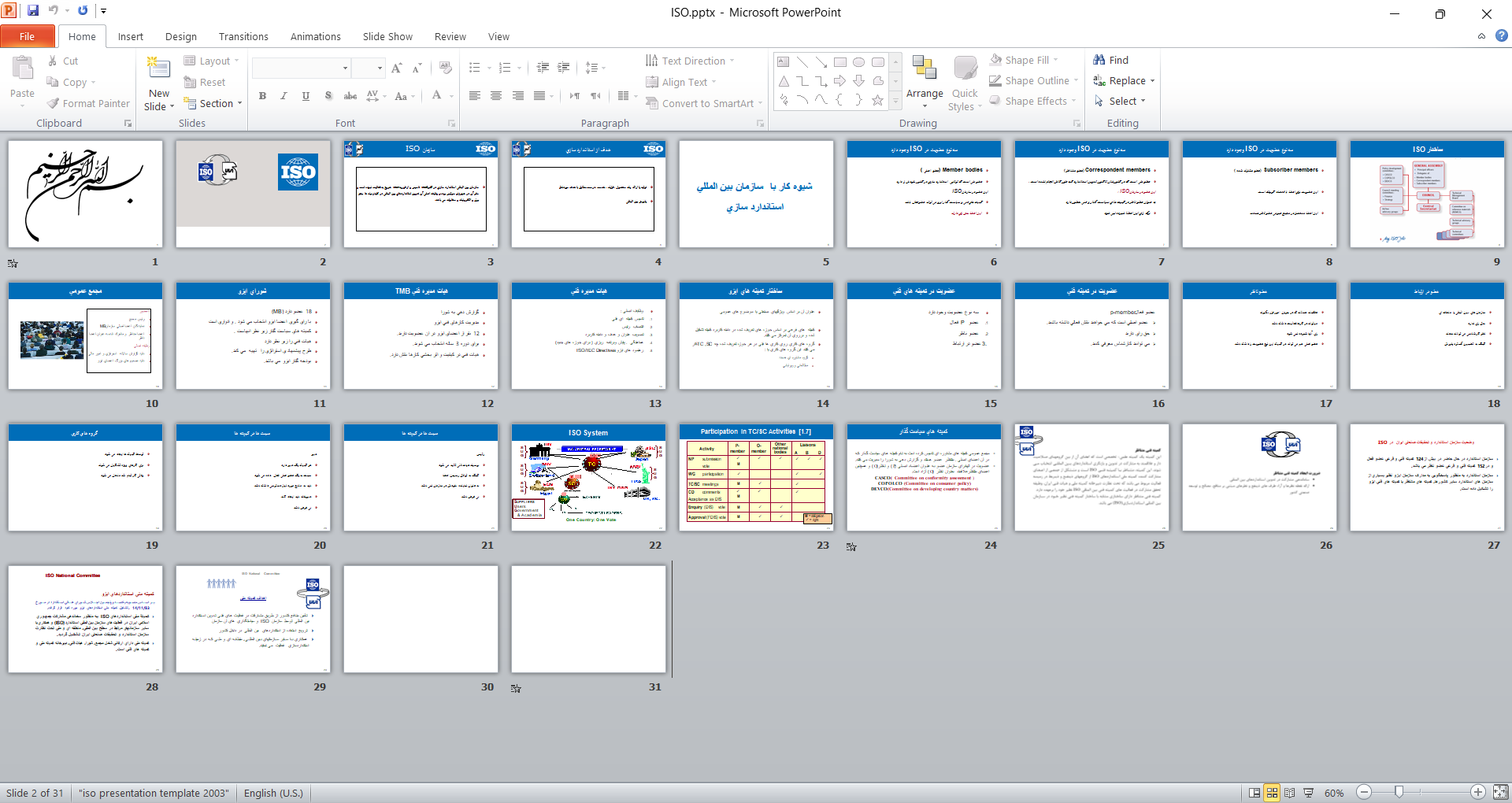Toggle Justify text alignment
The image size is (1512, 803).
point(539,96)
